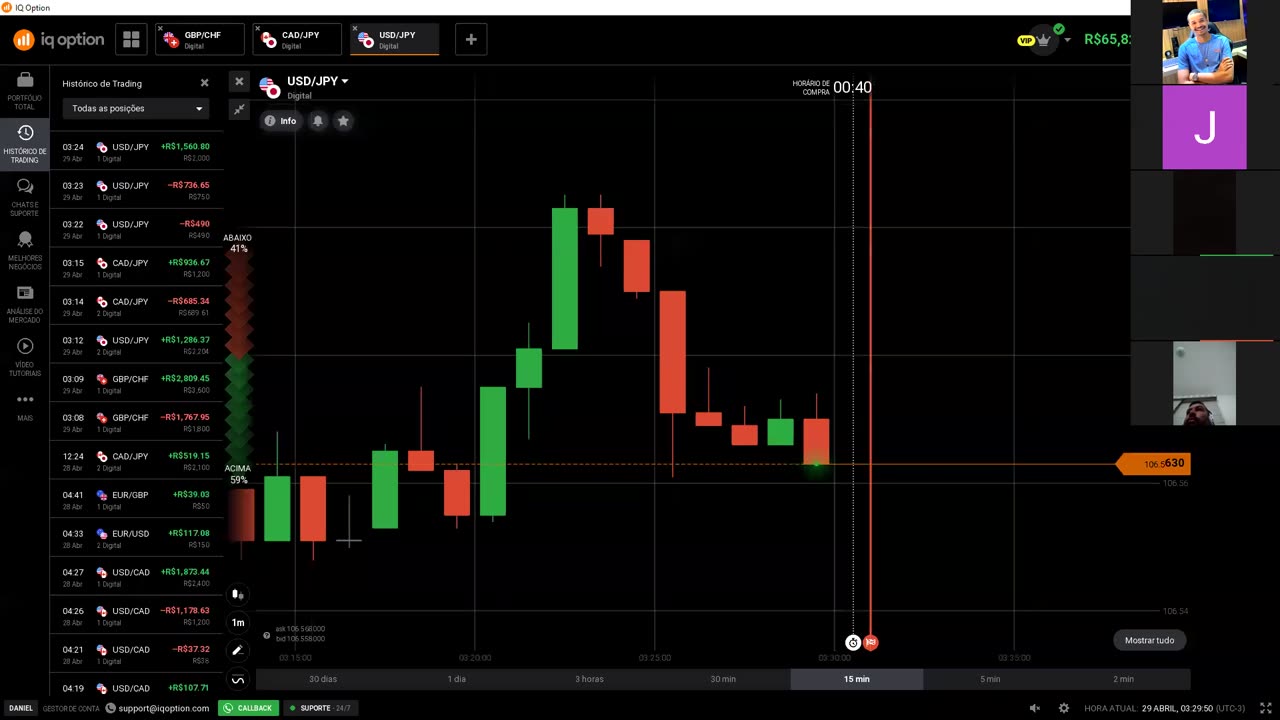Click the R$65 balance amount
The height and width of the screenshot is (720, 1280).
1107,40
